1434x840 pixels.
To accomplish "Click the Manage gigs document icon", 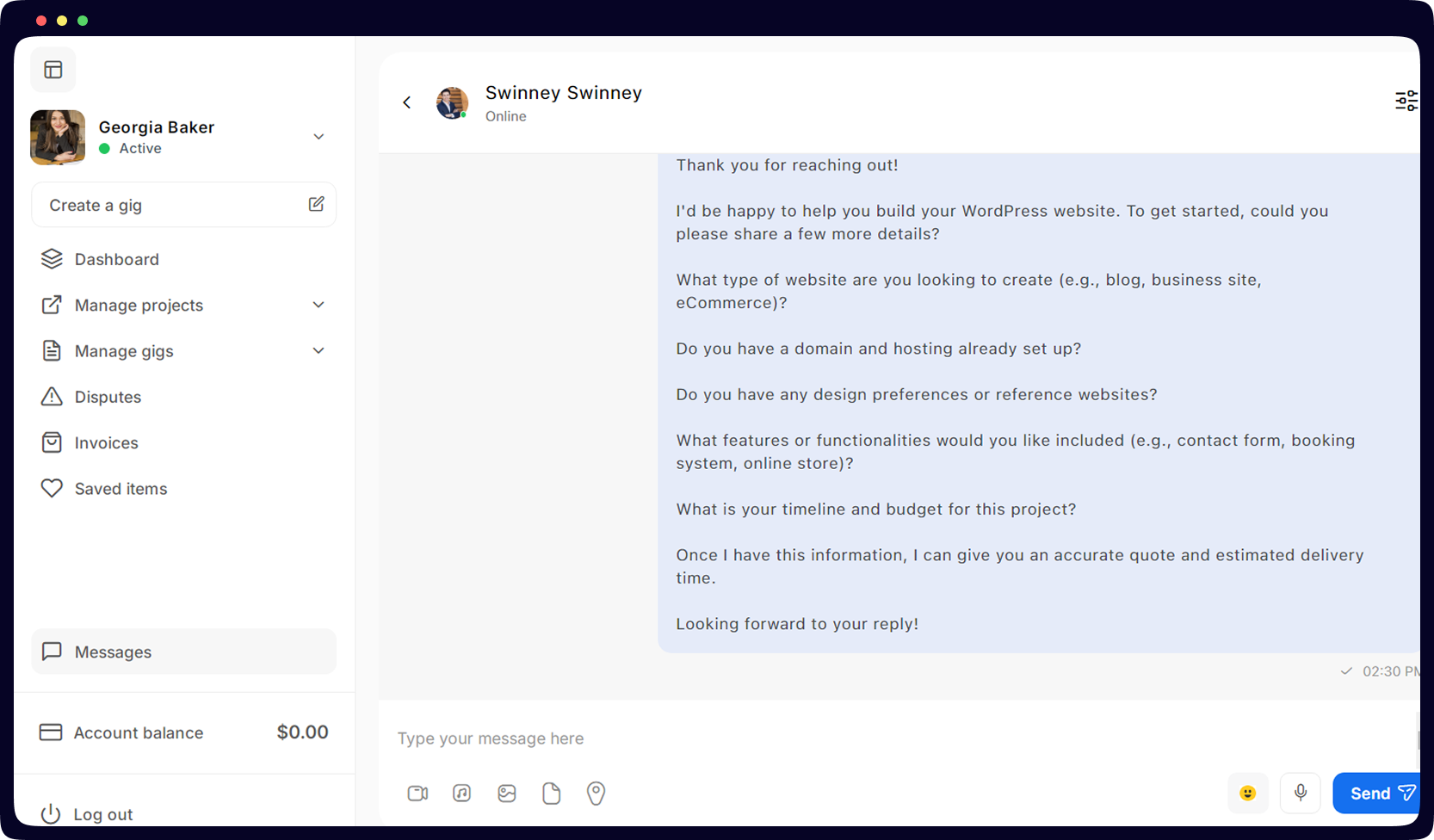I will tap(52, 350).
